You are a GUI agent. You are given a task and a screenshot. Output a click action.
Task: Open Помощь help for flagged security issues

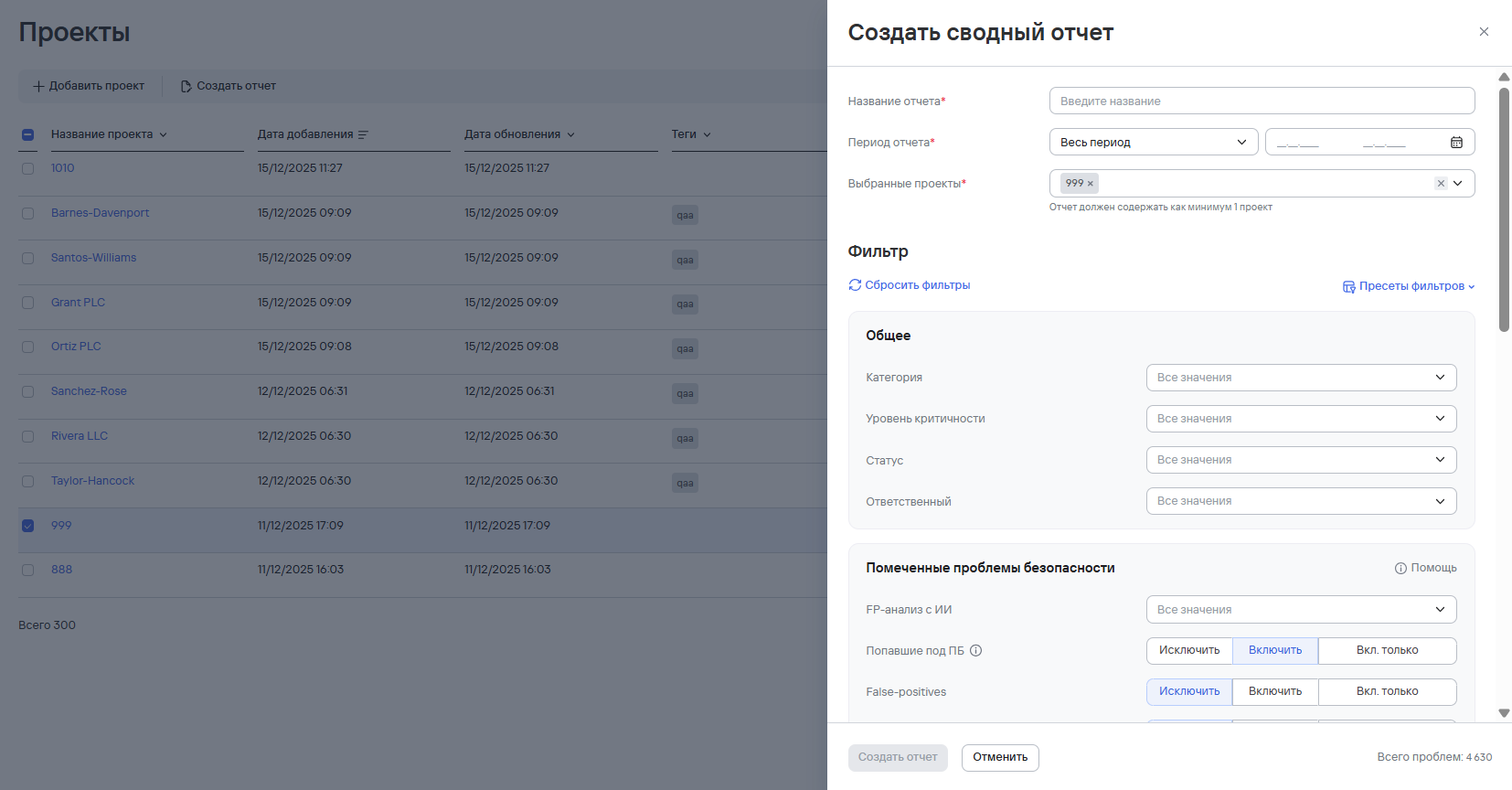pos(1425,568)
